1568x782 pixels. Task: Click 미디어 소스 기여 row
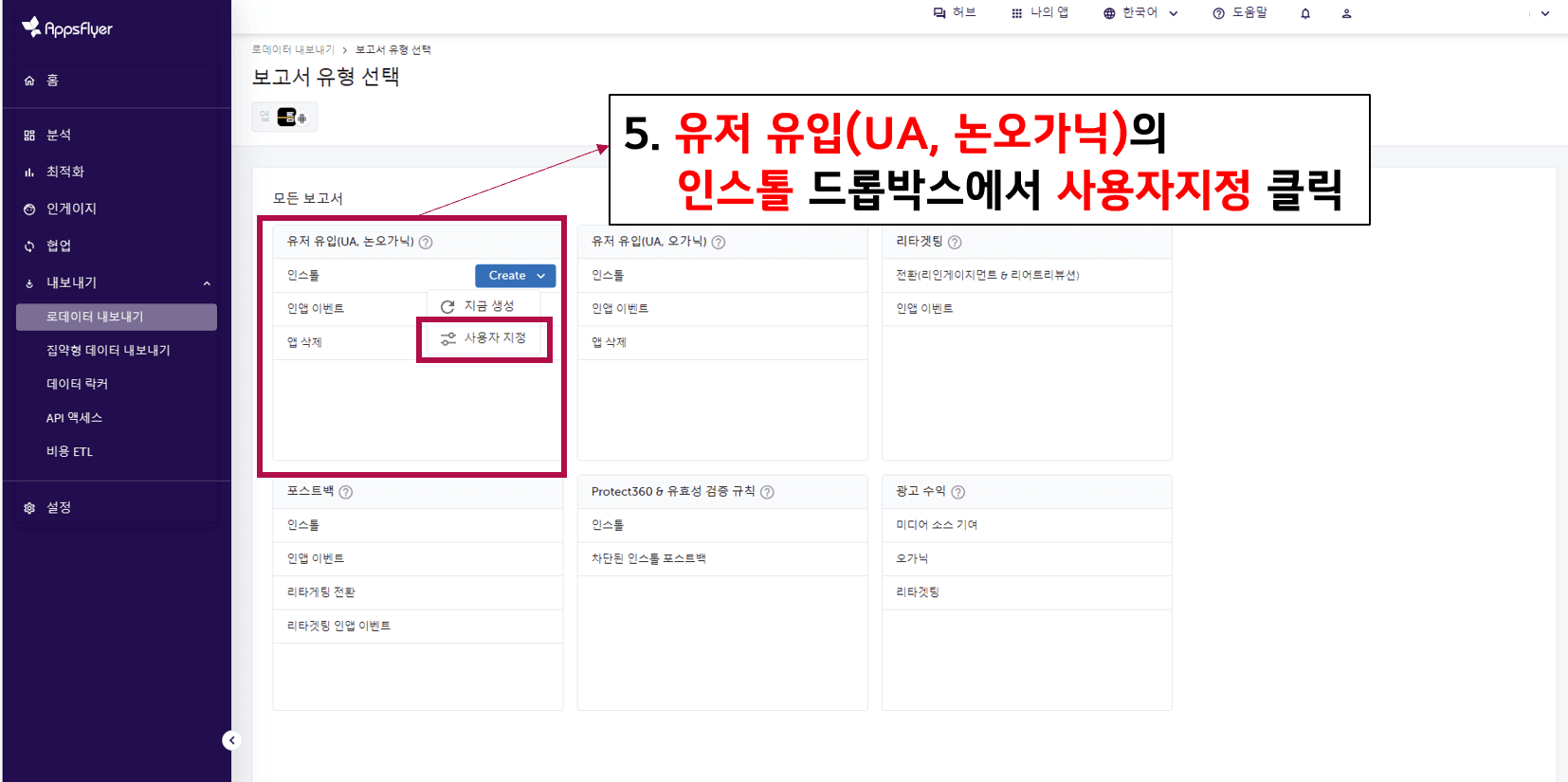pyautogui.click(x=1027, y=525)
